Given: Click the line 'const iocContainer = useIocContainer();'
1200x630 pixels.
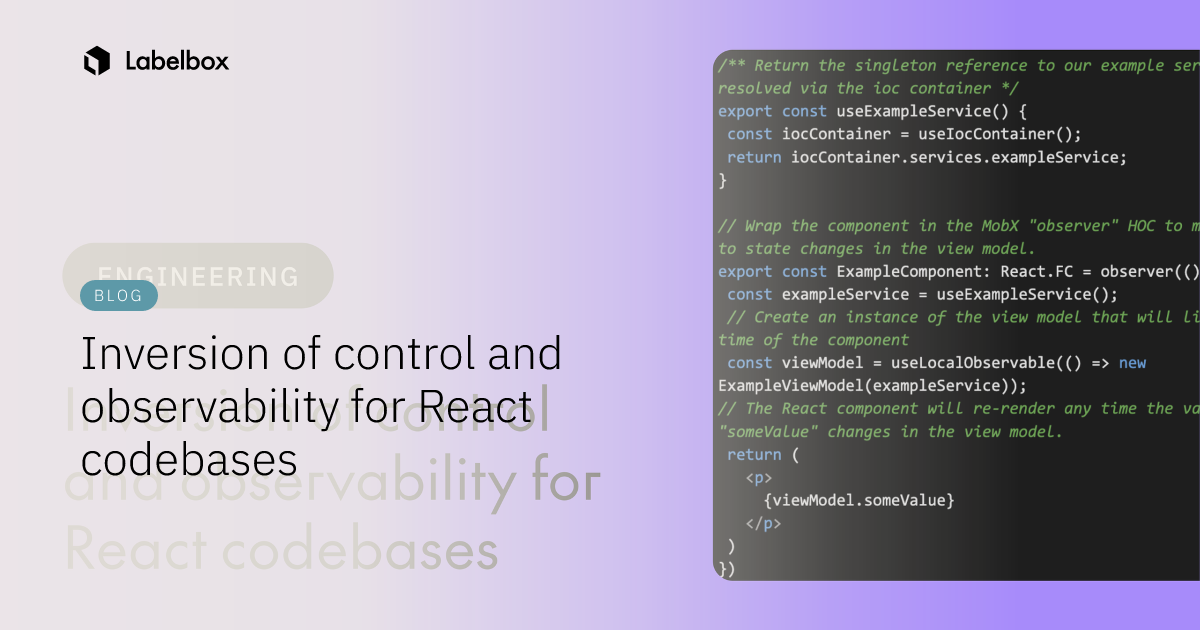Looking at the screenshot, I should (x=905, y=134).
